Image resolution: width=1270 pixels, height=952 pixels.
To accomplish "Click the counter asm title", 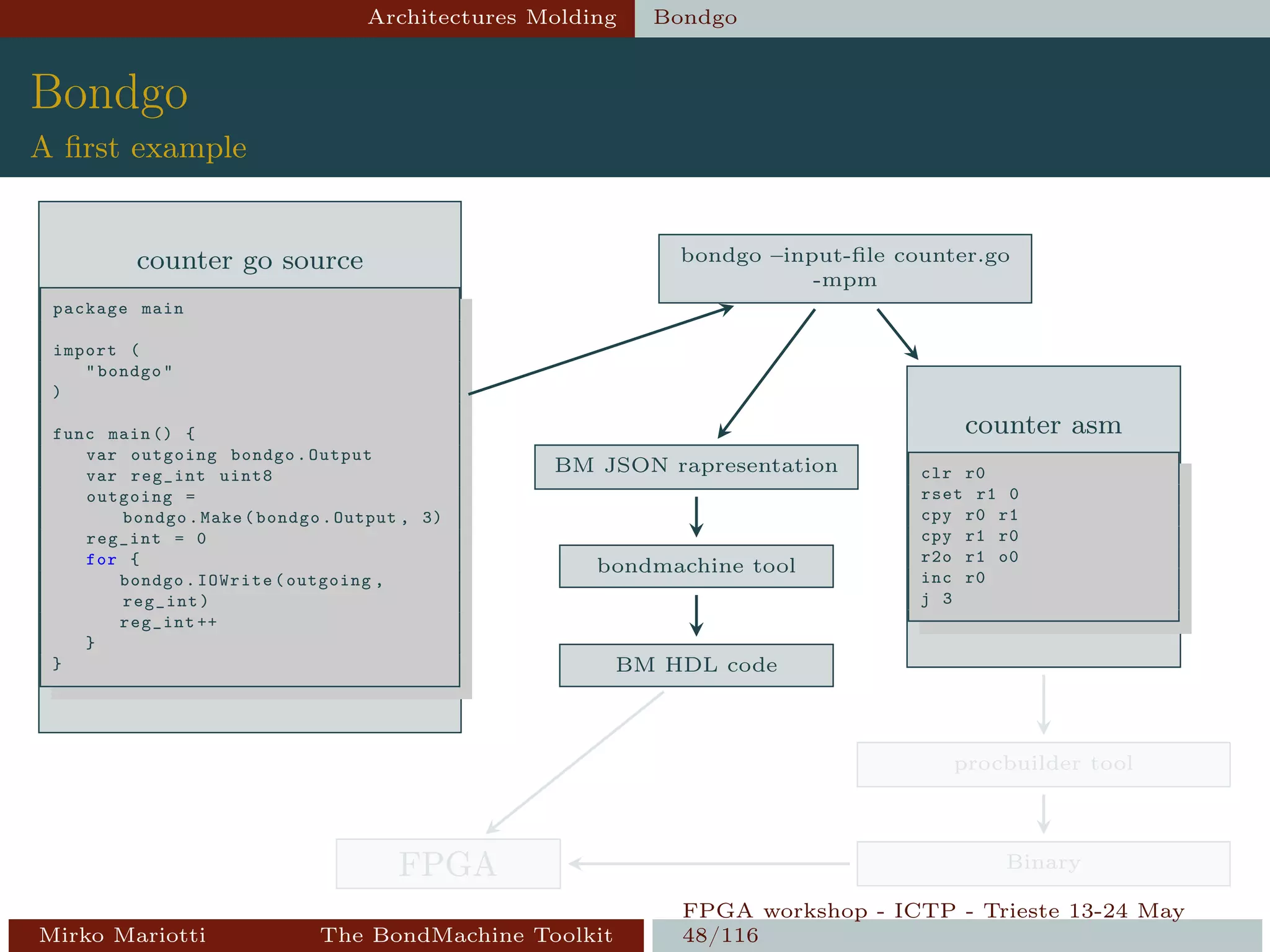I will coord(1043,425).
